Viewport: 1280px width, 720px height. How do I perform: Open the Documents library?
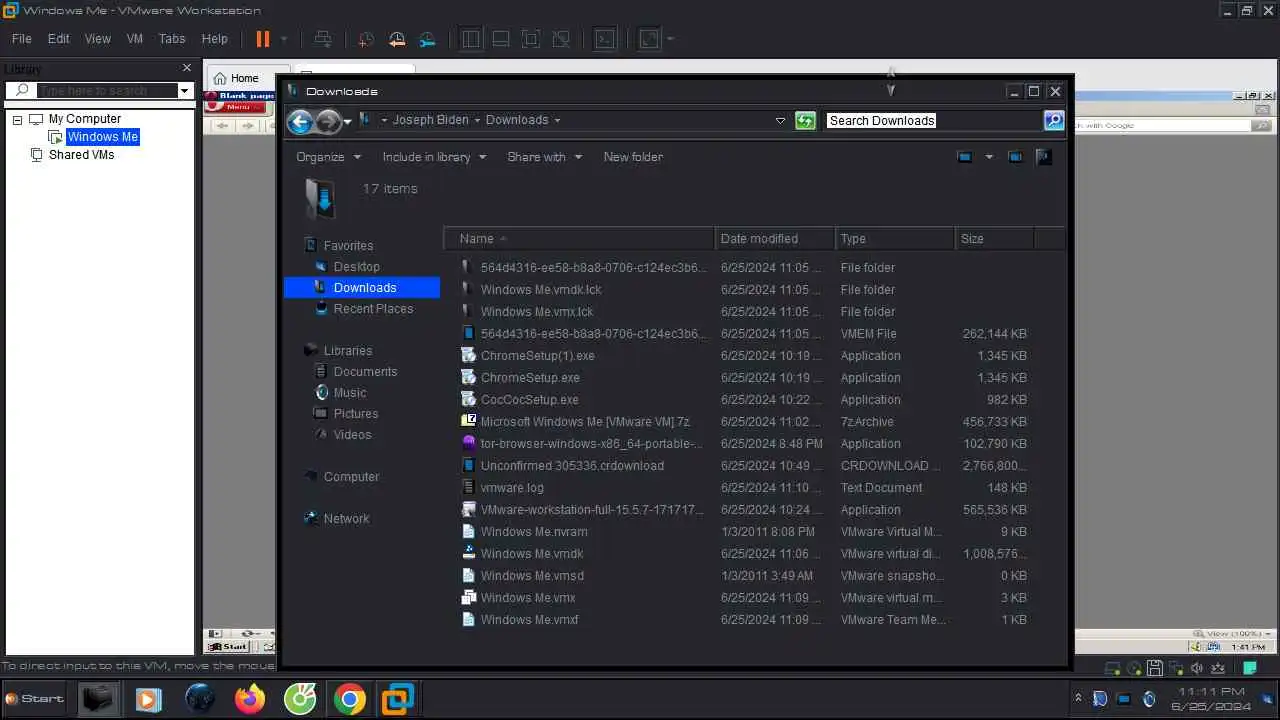(x=365, y=372)
